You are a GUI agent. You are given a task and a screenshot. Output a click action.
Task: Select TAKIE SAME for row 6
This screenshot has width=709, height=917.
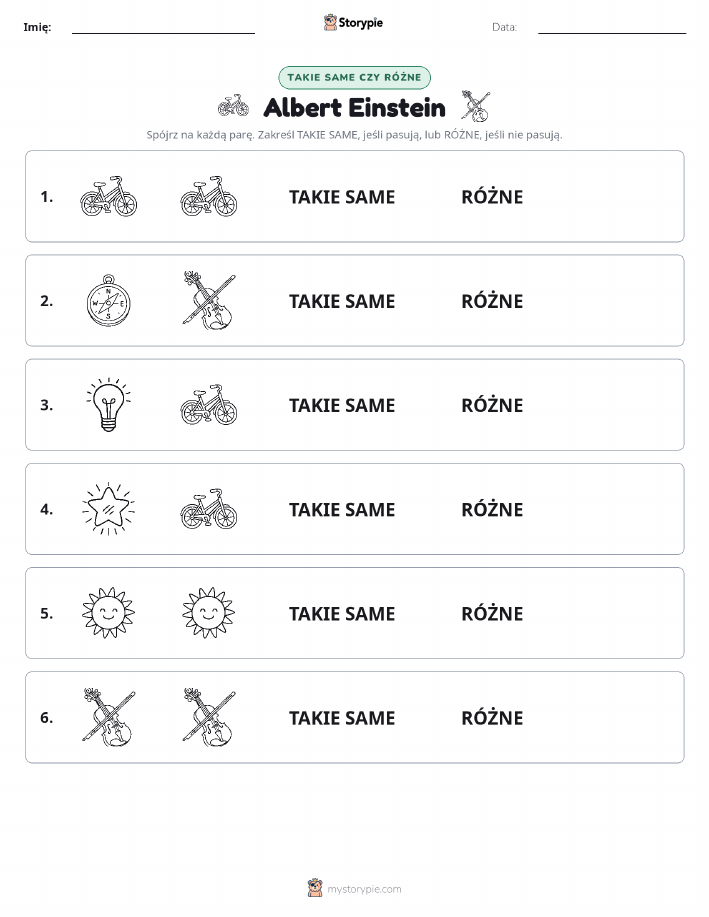point(342,718)
